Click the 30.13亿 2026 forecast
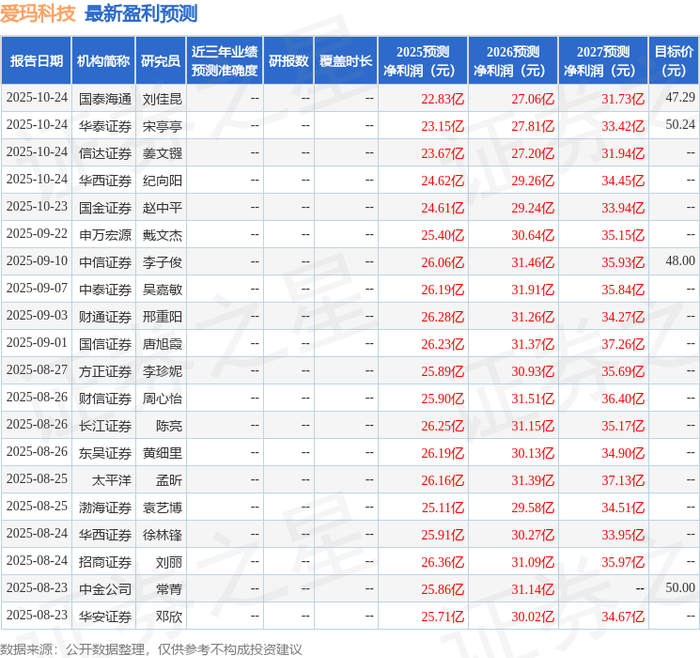The height and width of the screenshot is (658, 700). point(533,453)
